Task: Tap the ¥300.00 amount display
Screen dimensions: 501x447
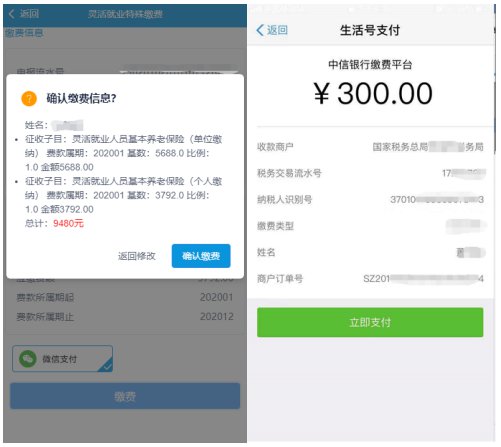Action: coord(373,93)
